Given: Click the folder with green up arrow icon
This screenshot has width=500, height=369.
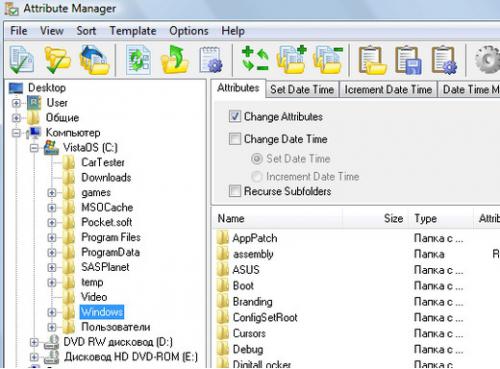Looking at the screenshot, I should click(175, 60).
